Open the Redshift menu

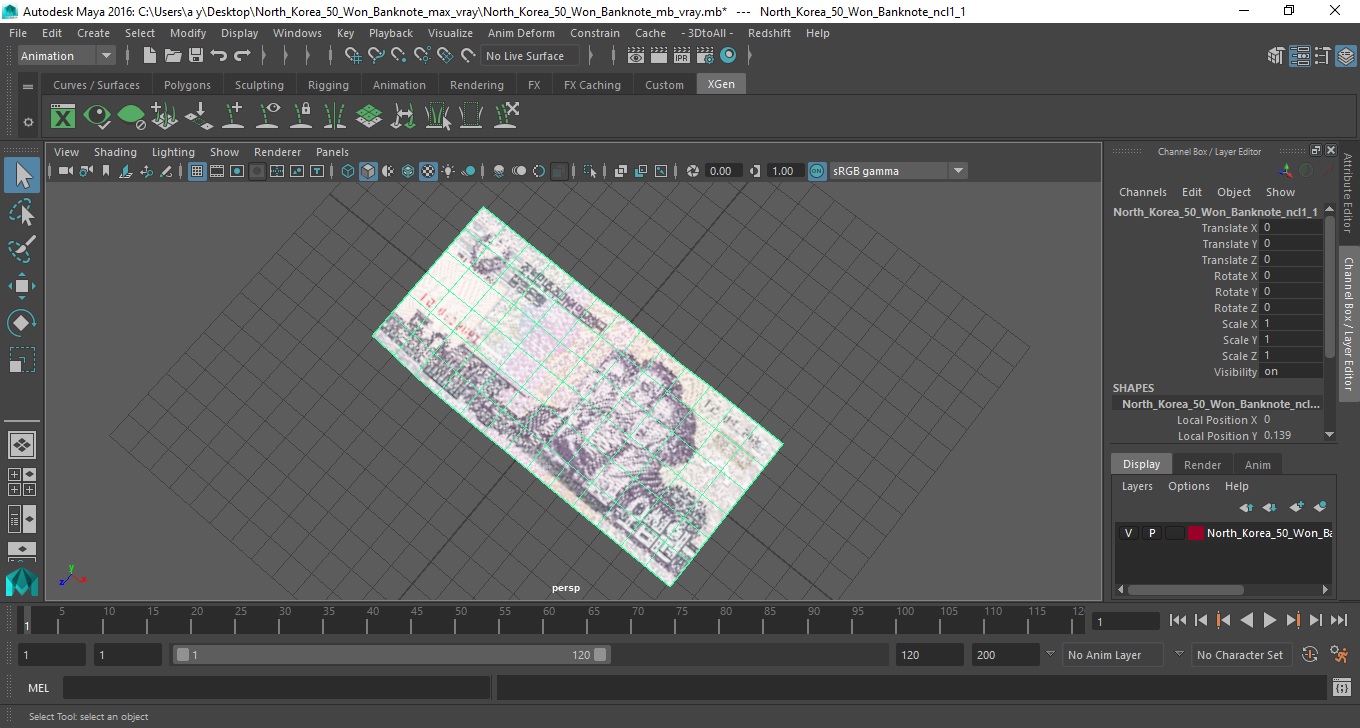pos(769,33)
